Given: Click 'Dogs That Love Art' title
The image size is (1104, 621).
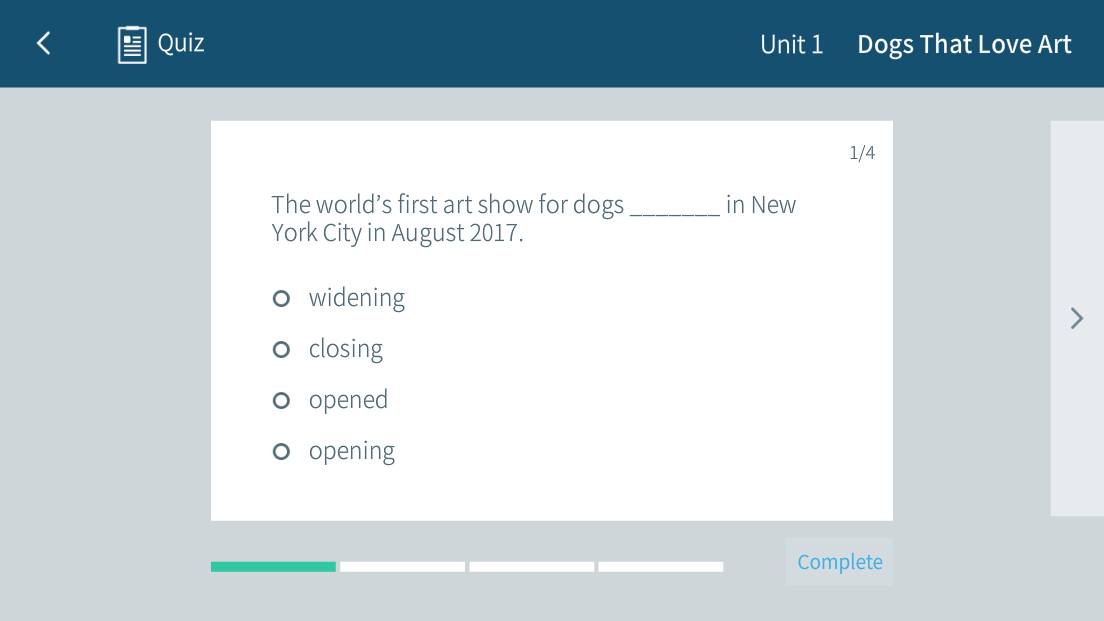Looking at the screenshot, I should pos(964,44).
